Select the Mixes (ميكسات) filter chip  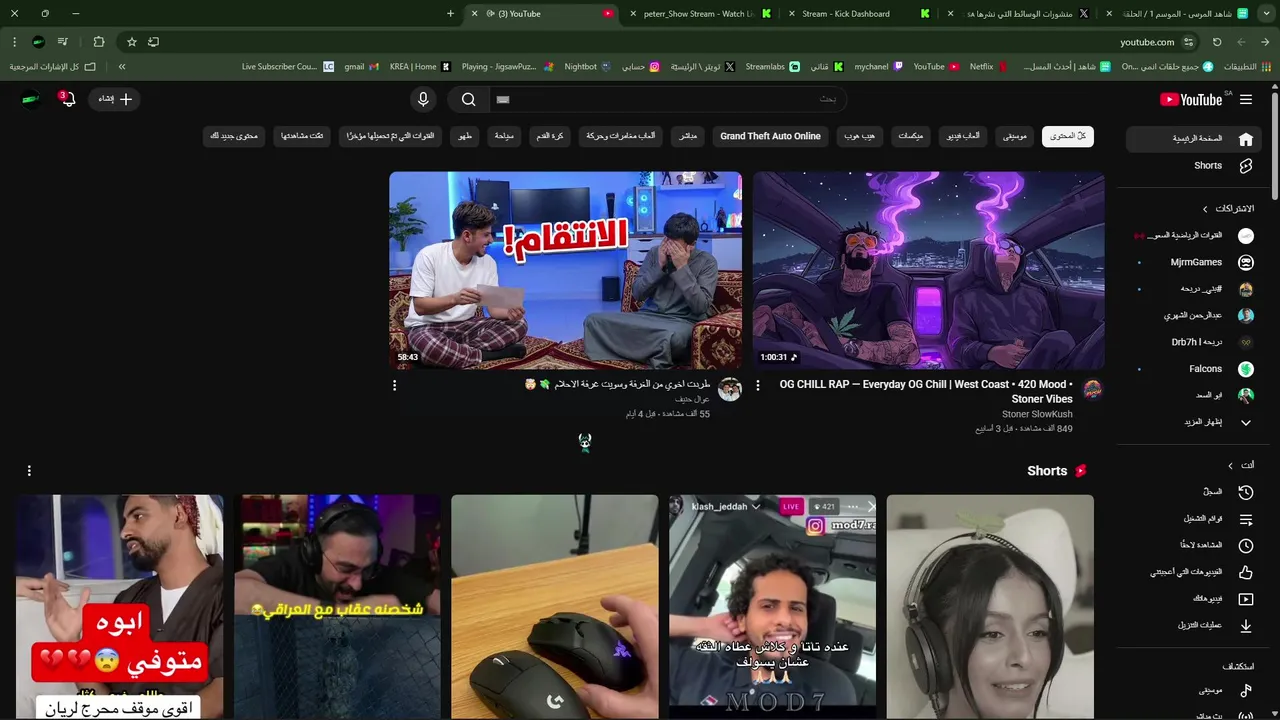pos(910,136)
